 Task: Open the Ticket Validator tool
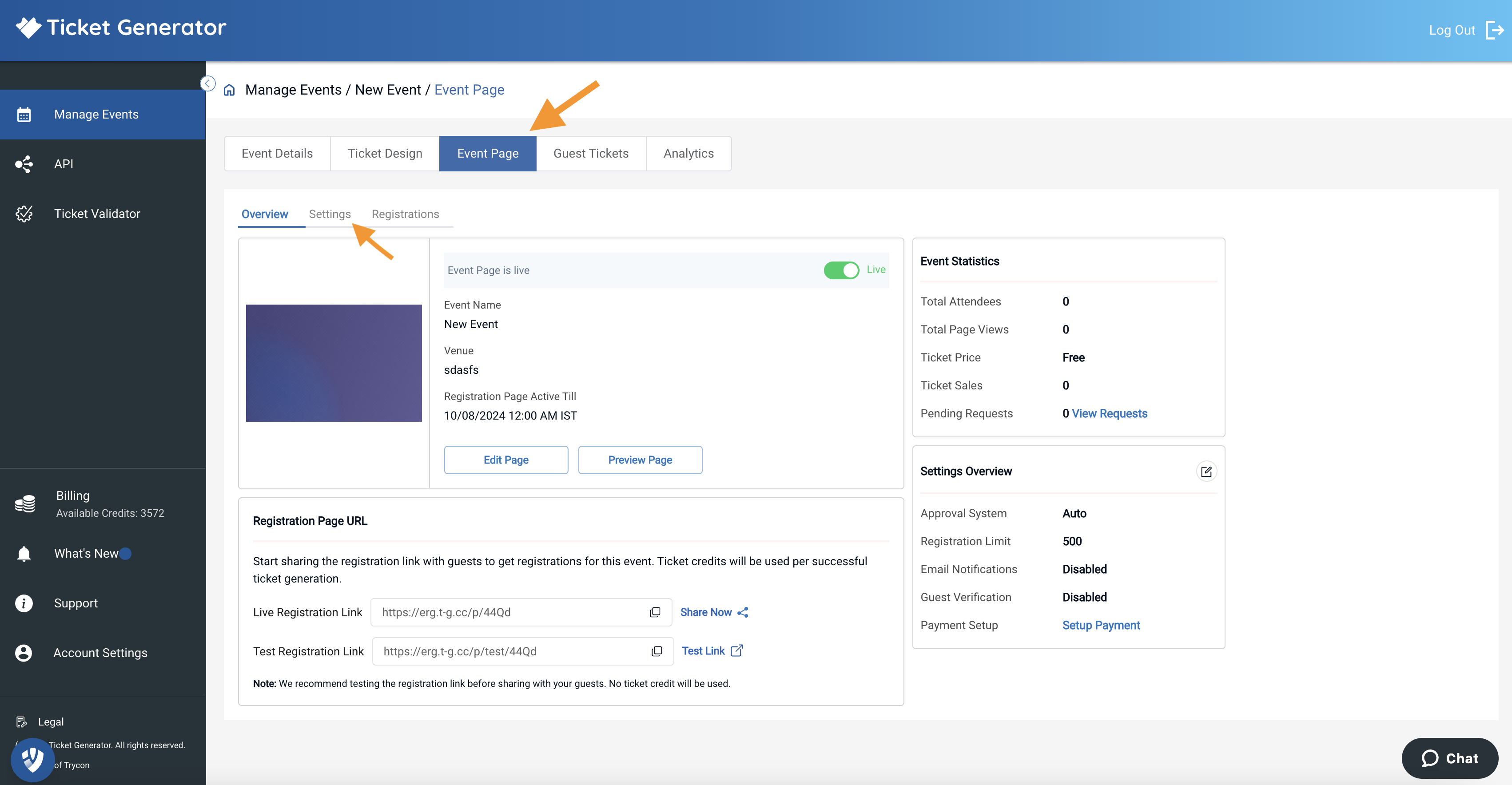click(x=24, y=214)
